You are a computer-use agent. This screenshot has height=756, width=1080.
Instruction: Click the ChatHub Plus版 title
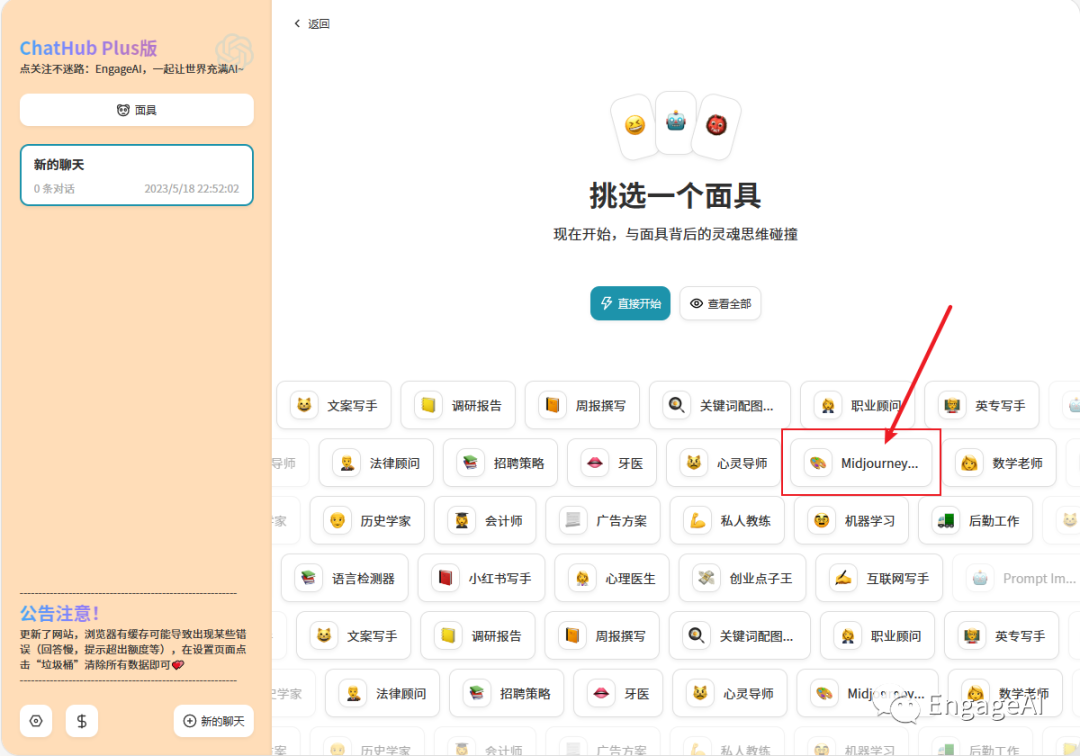click(88, 48)
